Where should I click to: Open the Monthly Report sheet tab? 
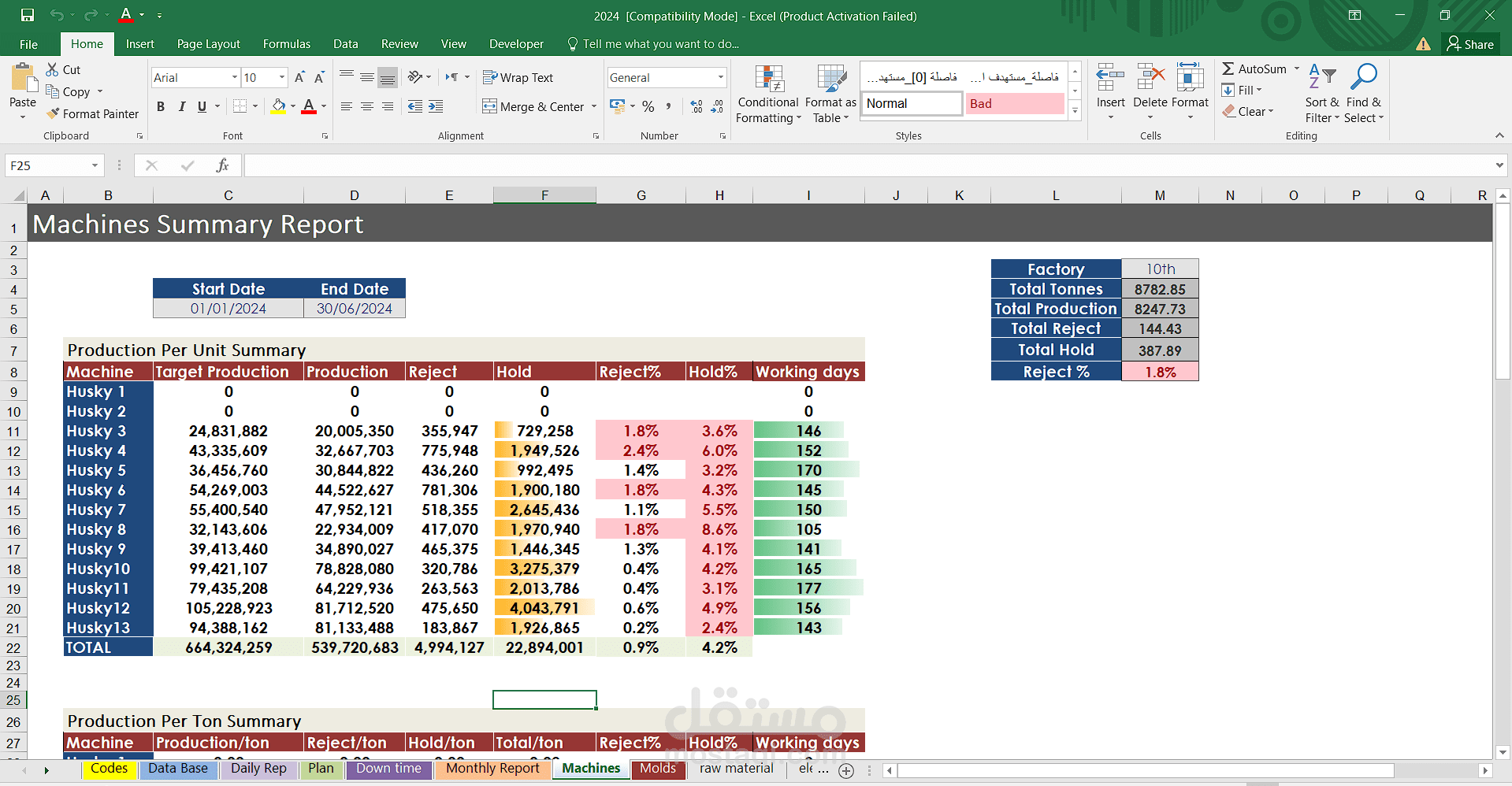492,769
